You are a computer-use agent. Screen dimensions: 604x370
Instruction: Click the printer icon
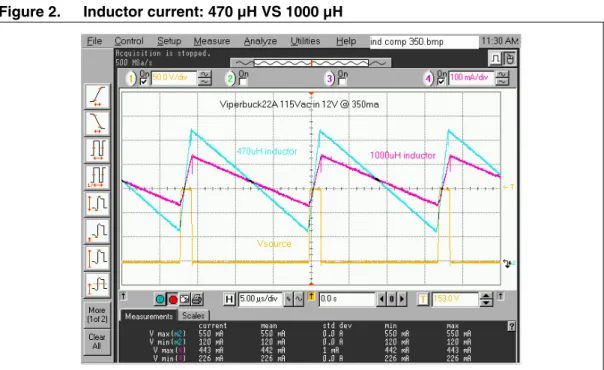(197, 299)
